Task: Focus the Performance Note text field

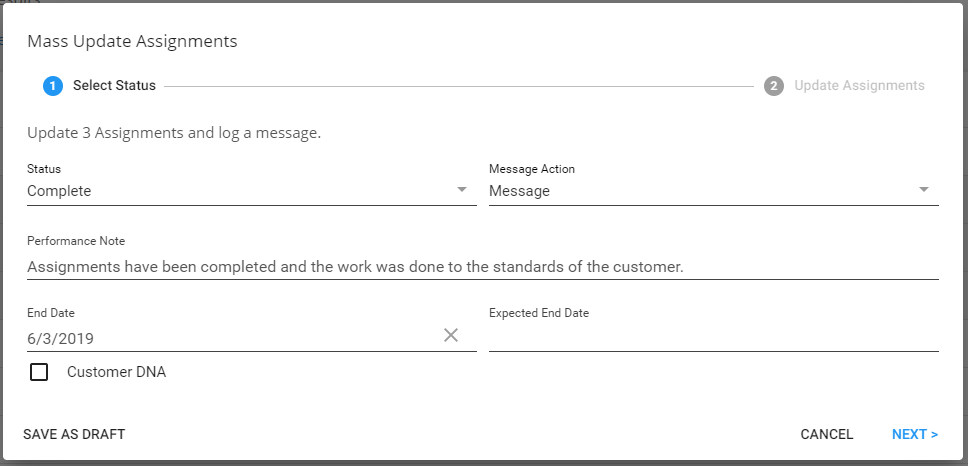Action: coord(482,267)
